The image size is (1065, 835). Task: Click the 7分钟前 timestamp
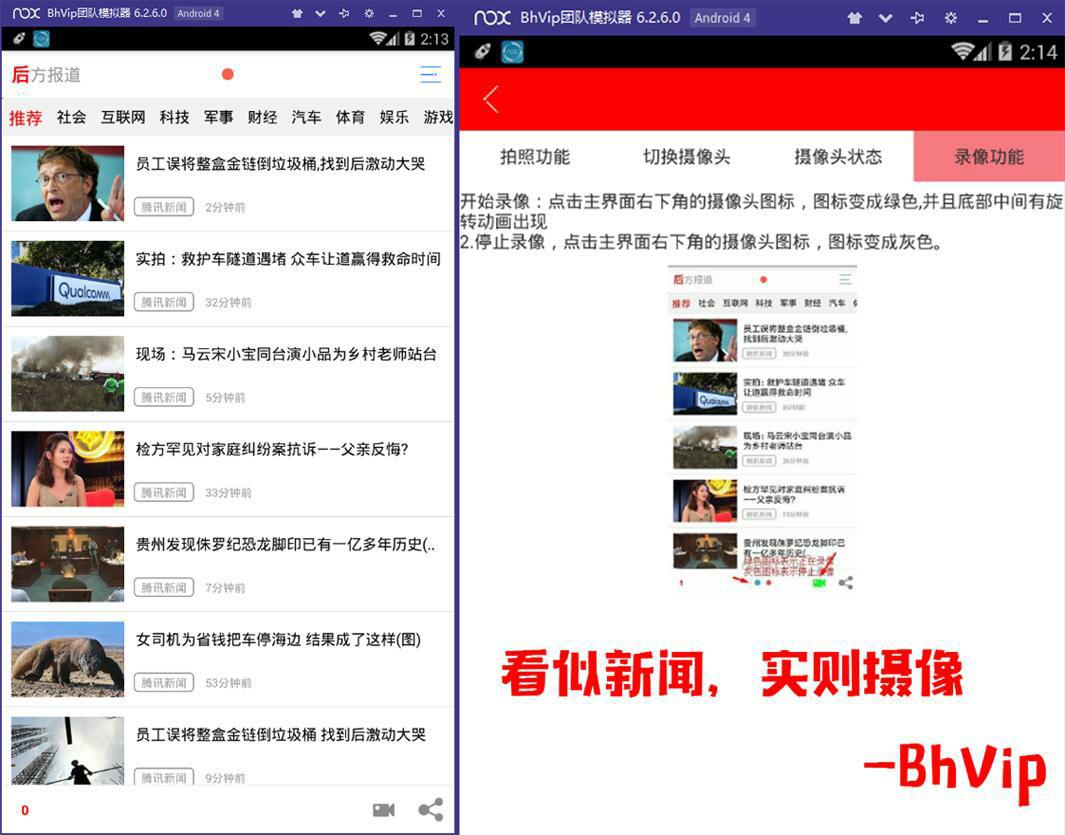225,588
